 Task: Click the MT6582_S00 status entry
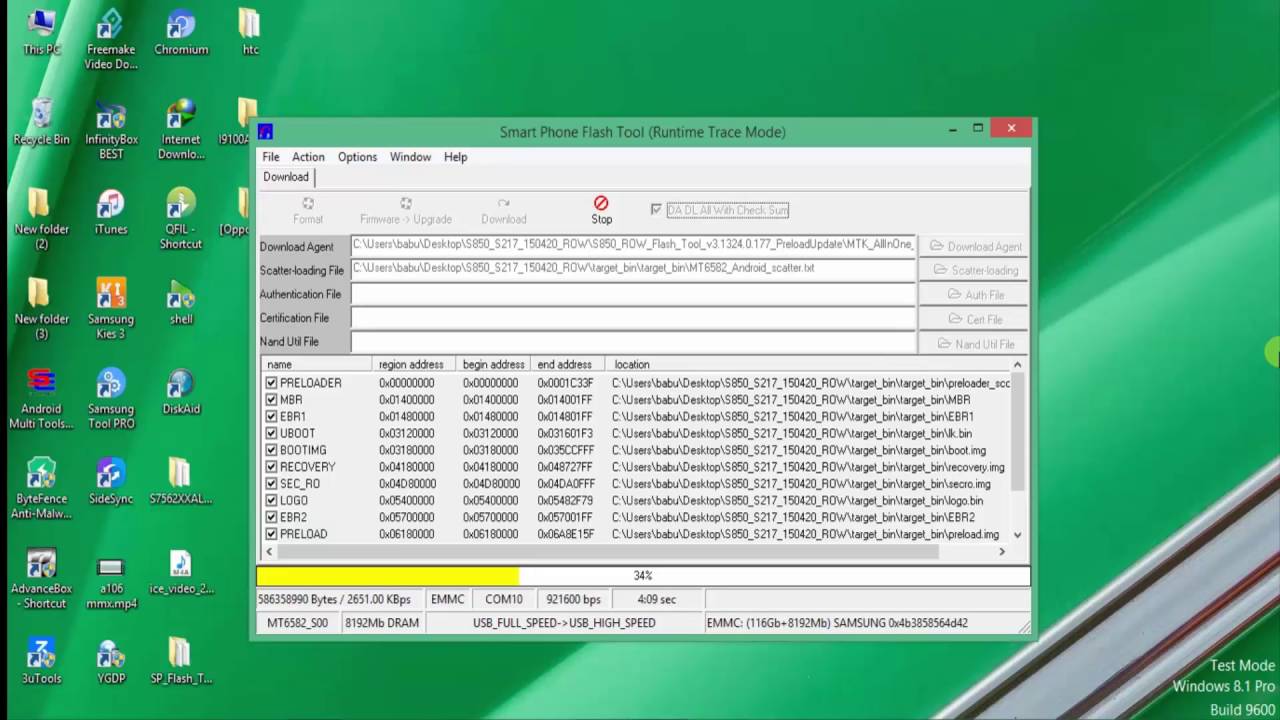[x=297, y=622]
